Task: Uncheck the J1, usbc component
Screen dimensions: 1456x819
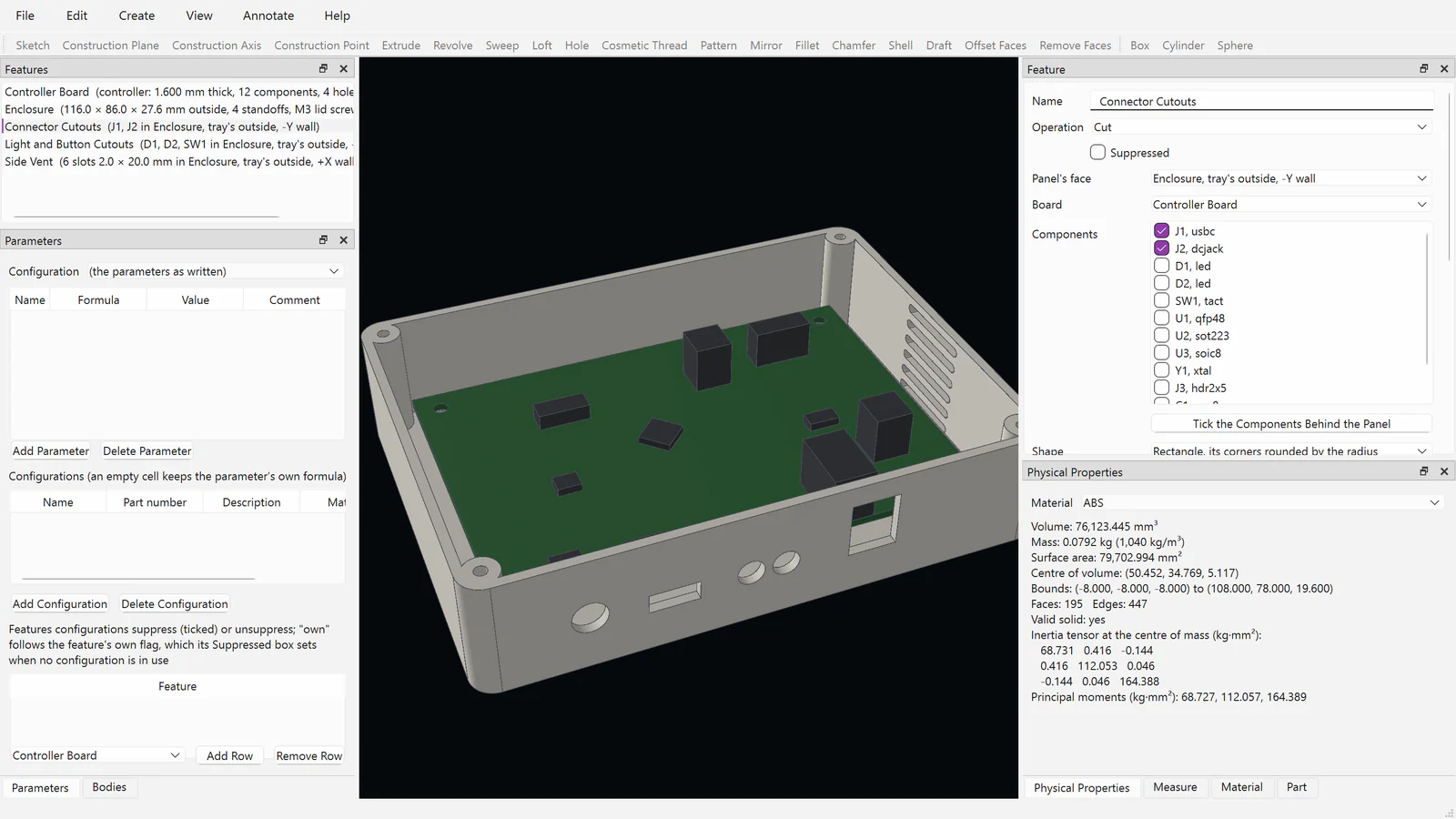Action: (1161, 231)
